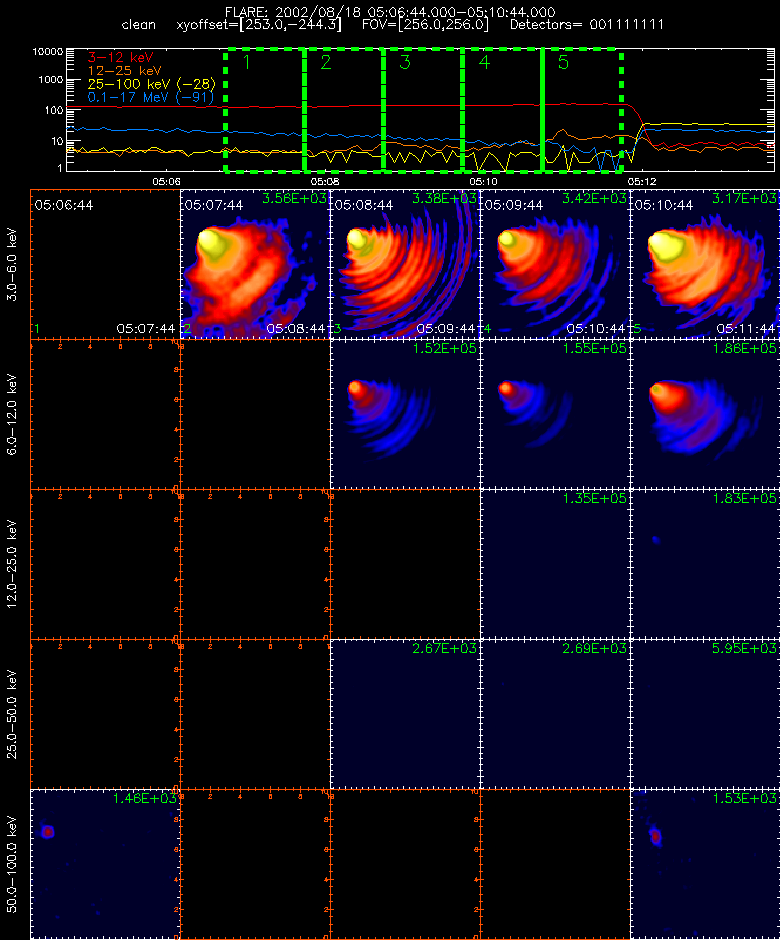Select the 3.0-6.0 keV image starting 05:10:44
Viewport: 780px width, 940px height.
click(705, 264)
